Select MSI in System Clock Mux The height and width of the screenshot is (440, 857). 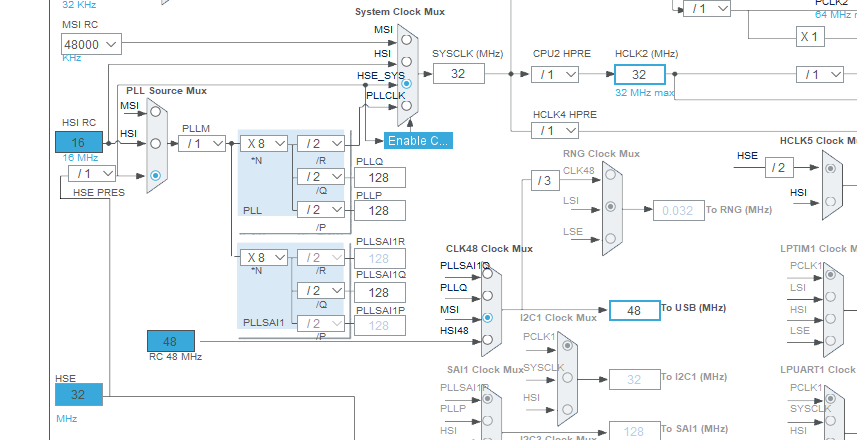point(406,39)
